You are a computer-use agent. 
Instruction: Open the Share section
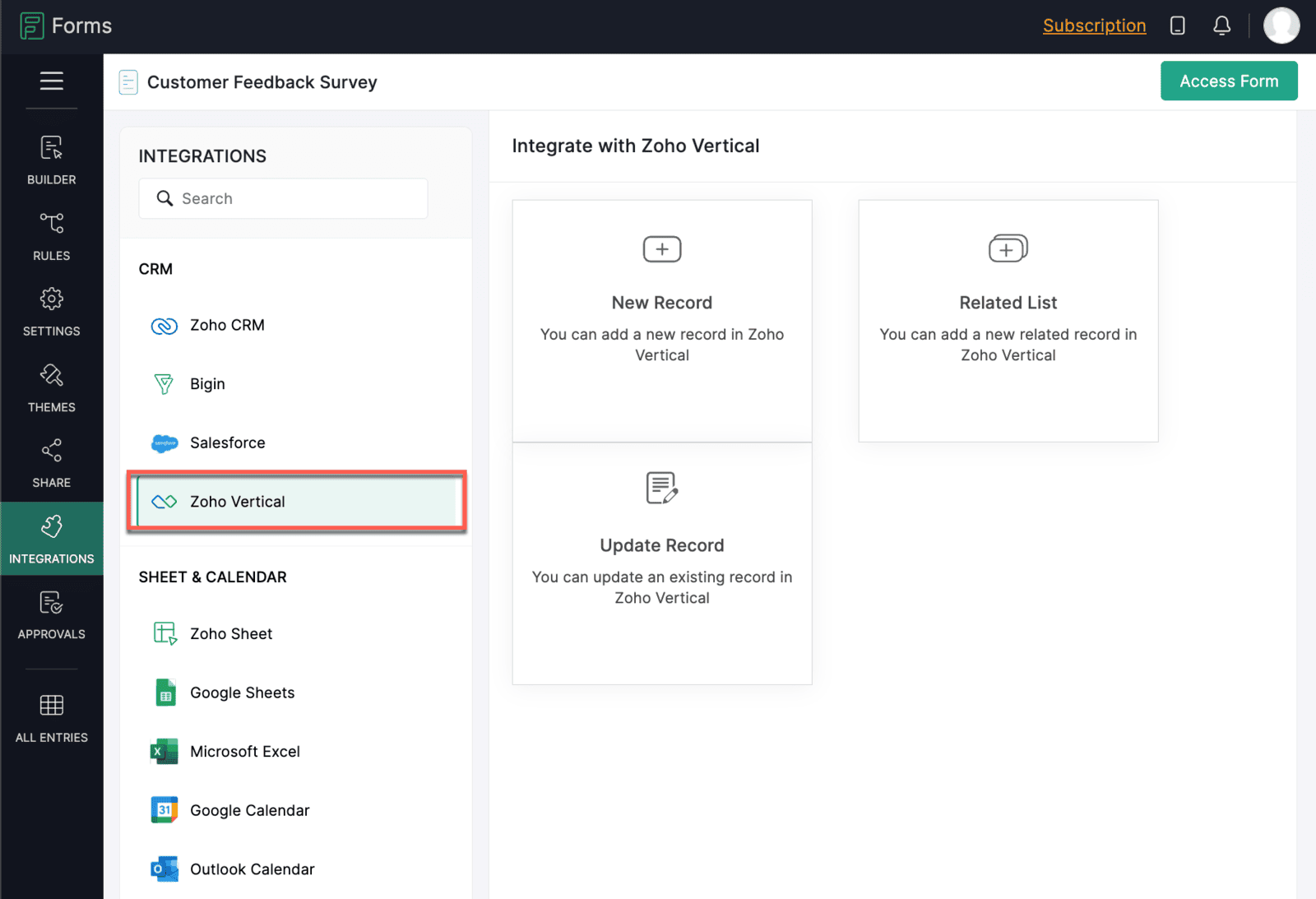51,463
